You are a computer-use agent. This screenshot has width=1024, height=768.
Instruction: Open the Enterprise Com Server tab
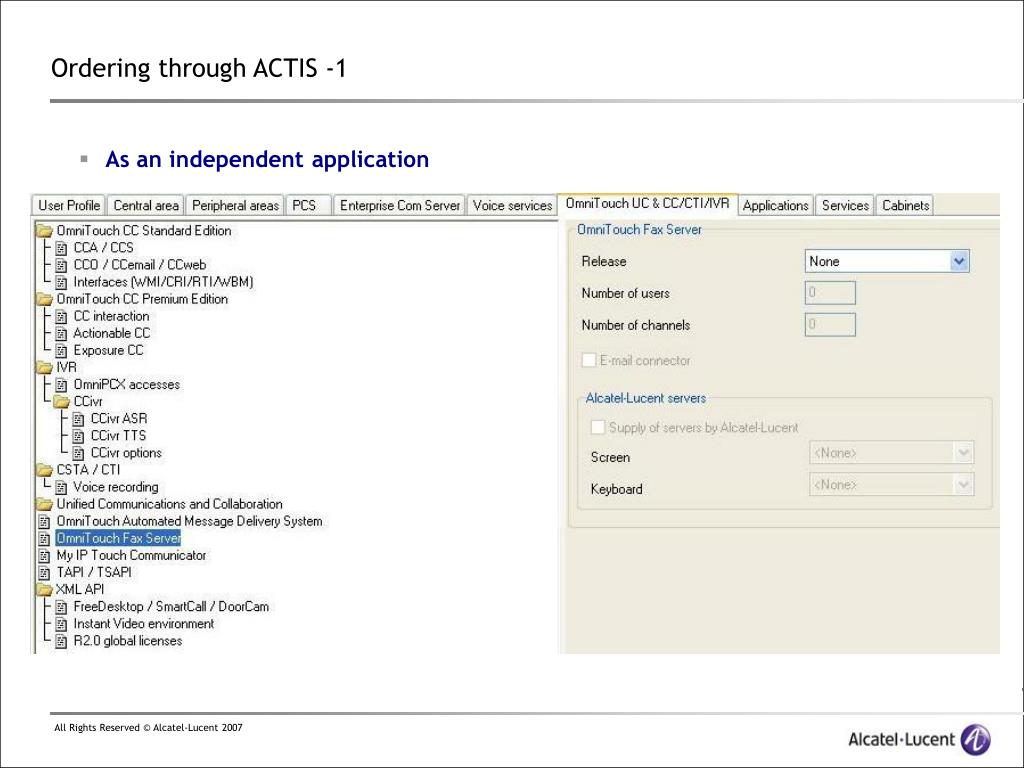[x=400, y=205]
